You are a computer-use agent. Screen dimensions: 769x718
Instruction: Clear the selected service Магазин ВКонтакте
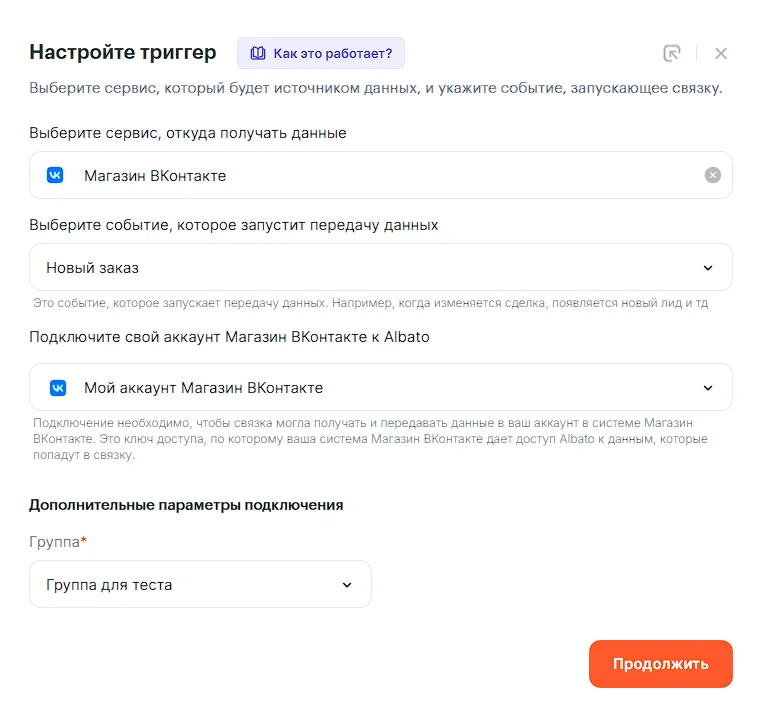coord(712,176)
